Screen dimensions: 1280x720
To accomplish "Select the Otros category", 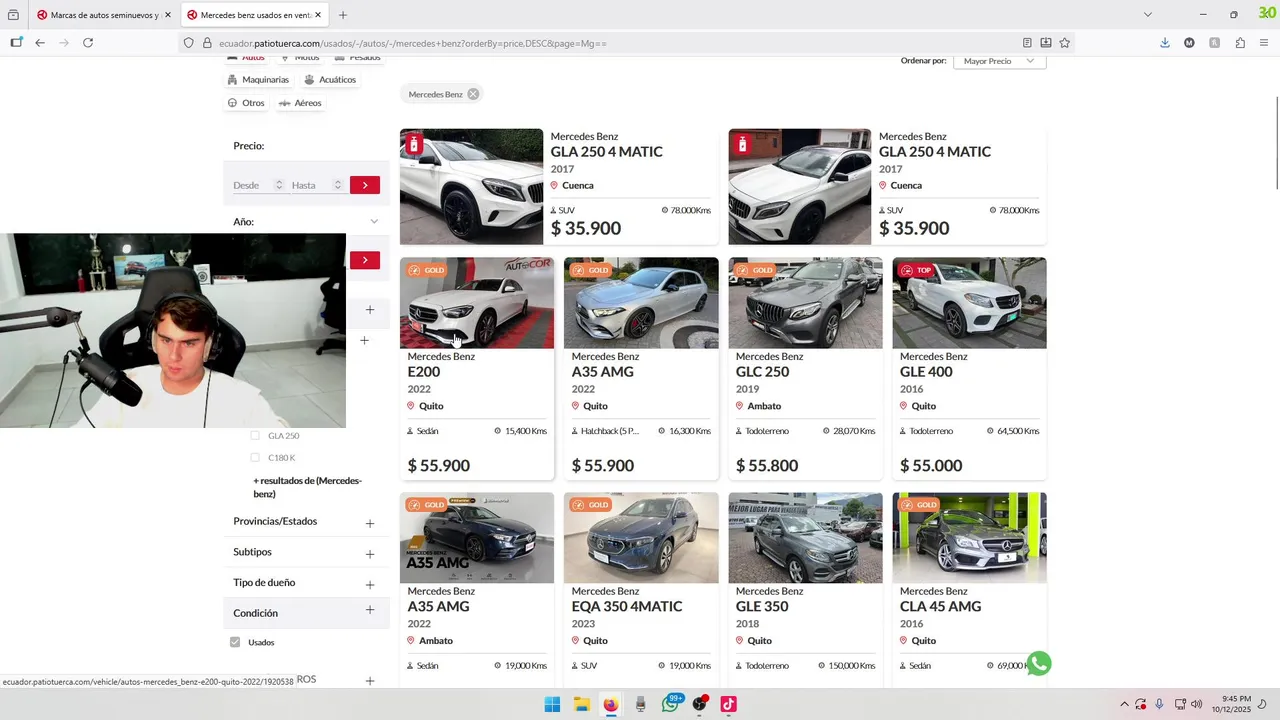I will [246, 103].
